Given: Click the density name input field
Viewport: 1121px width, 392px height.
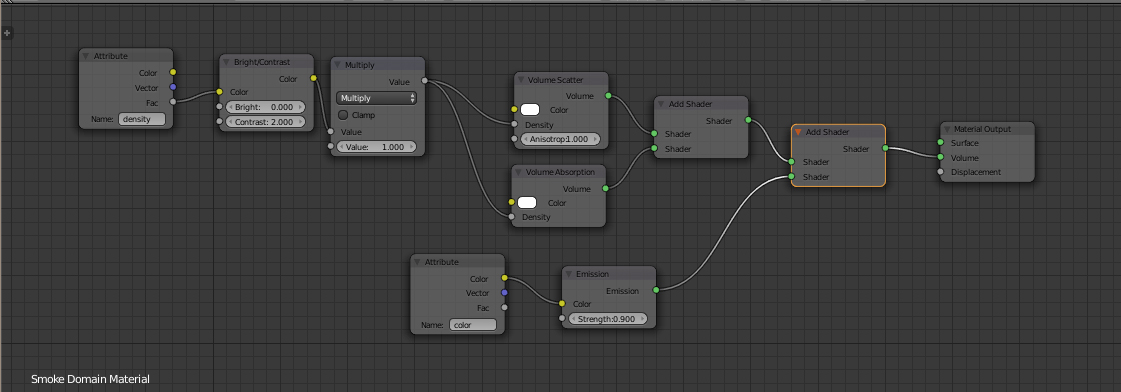Looking at the screenshot, I should [142, 119].
